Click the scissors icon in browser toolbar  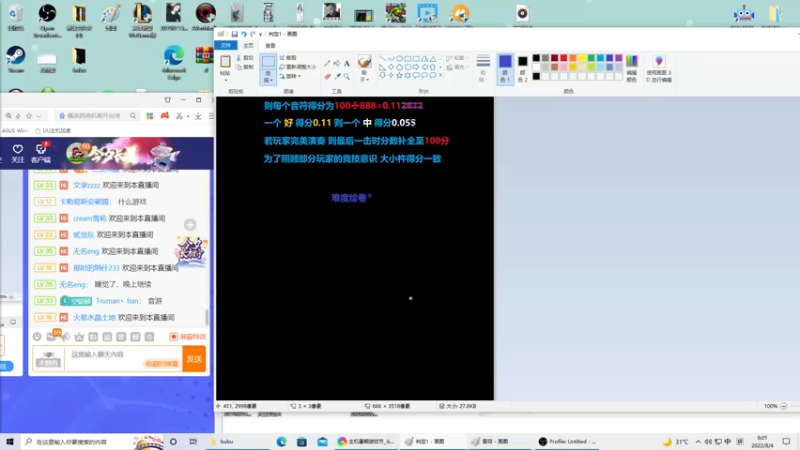[179, 116]
